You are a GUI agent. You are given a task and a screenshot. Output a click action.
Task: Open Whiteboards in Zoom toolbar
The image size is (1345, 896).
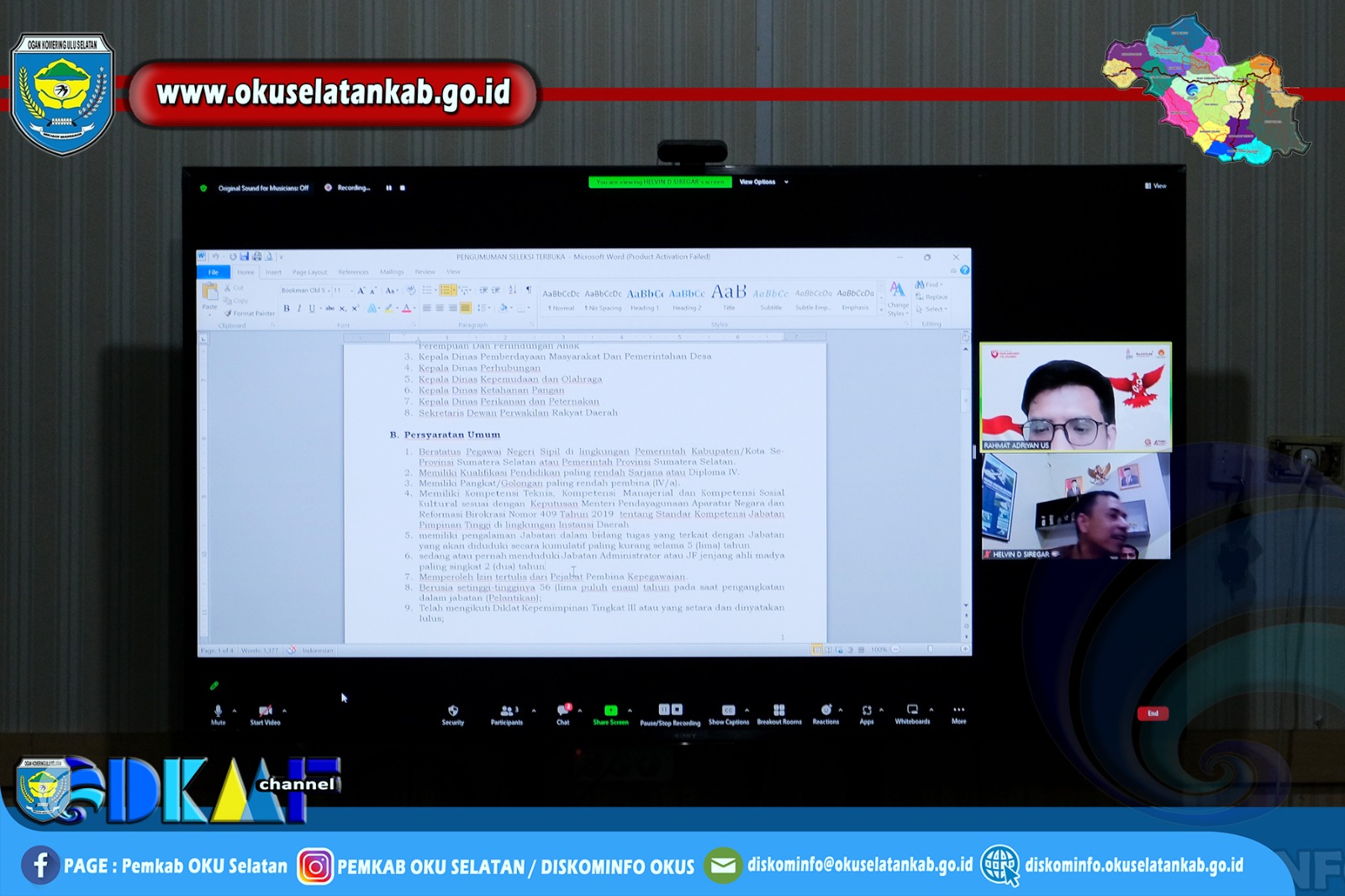(912, 711)
